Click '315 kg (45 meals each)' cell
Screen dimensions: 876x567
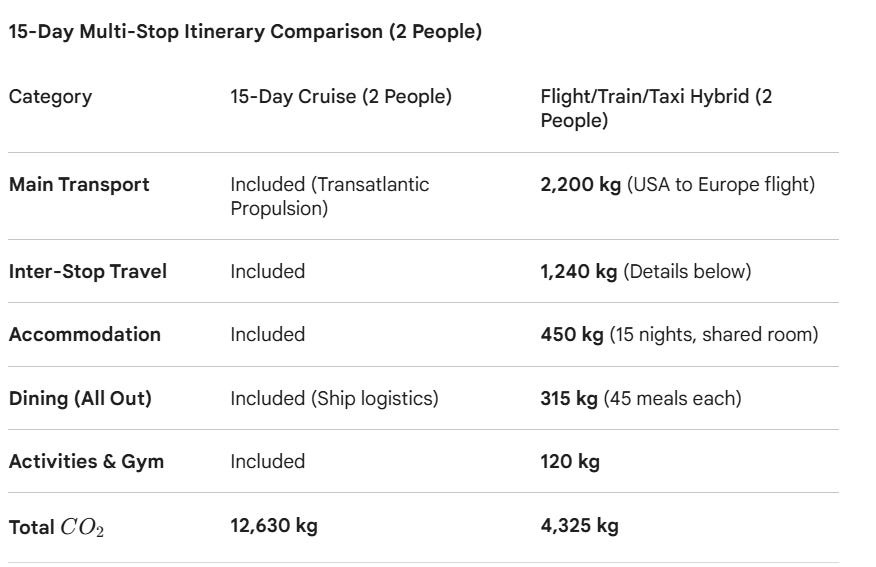641,398
